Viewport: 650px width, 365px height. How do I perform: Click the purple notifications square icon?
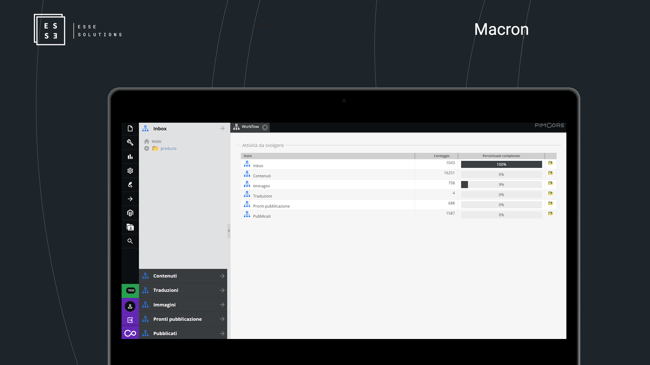pos(130,320)
